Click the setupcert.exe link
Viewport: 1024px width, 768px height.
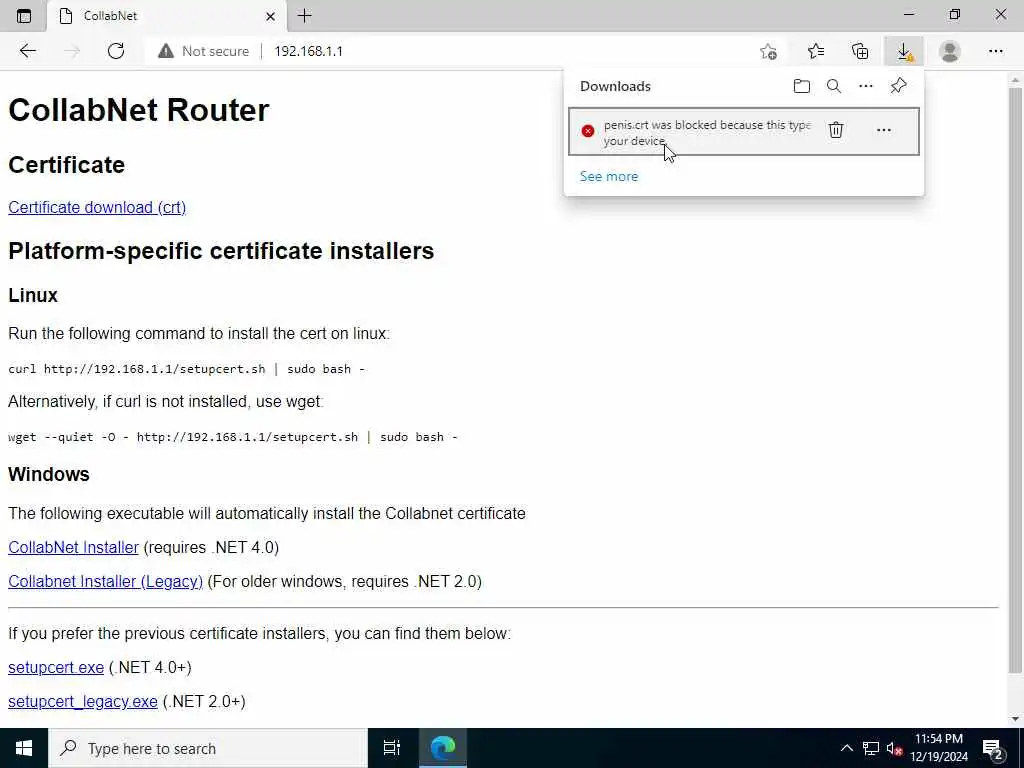coord(56,667)
